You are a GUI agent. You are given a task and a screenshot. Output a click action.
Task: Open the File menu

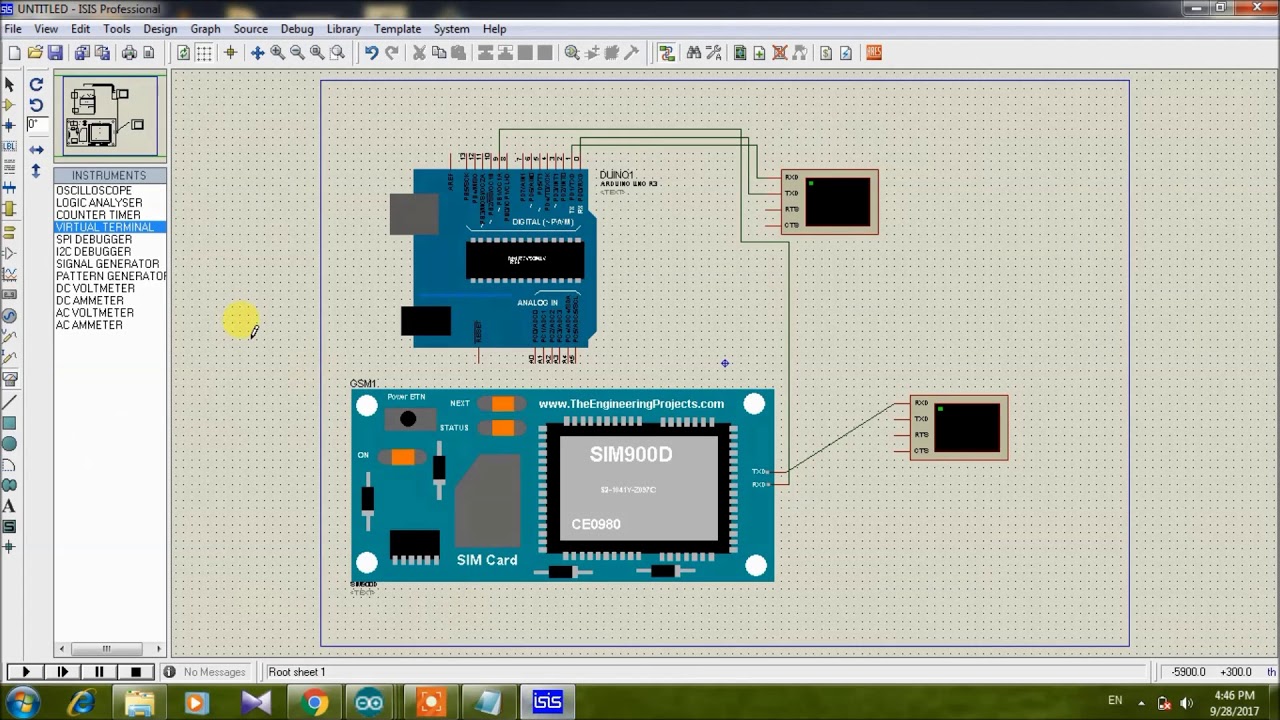(x=13, y=29)
